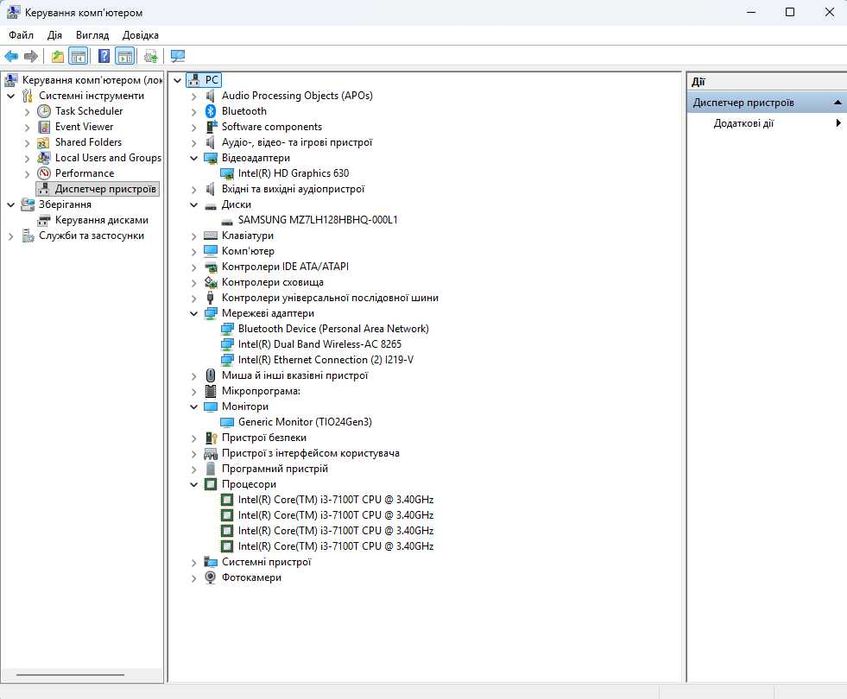Select Generic Monitor (TIO24Gen3)

[x=305, y=422]
